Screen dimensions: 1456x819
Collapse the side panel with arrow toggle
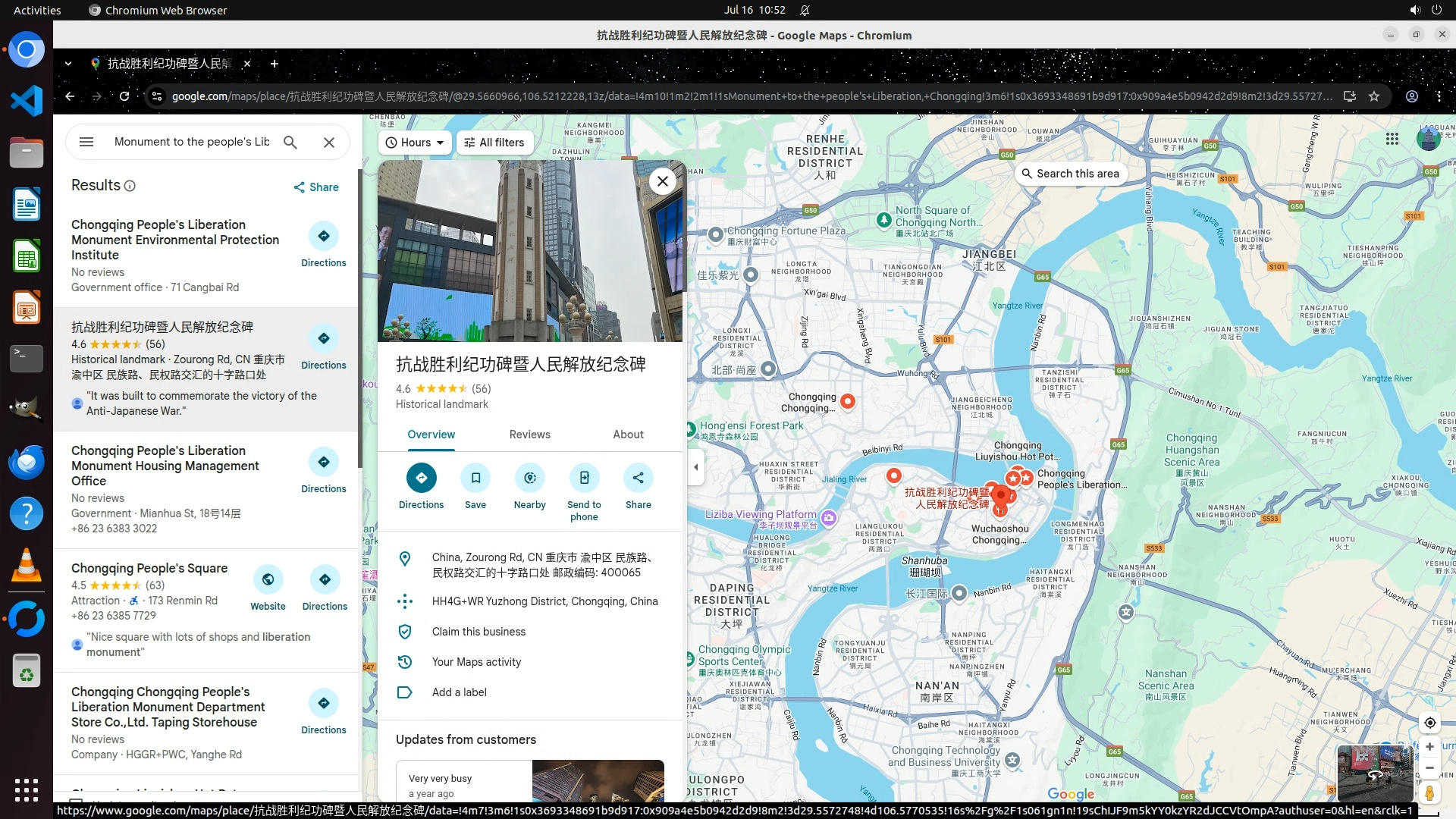pyautogui.click(x=696, y=467)
